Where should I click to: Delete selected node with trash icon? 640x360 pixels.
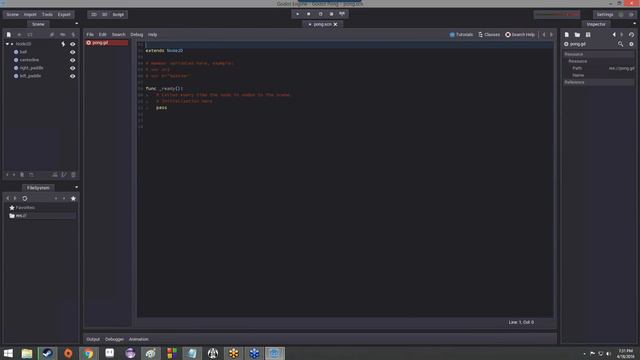[x=73, y=175]
